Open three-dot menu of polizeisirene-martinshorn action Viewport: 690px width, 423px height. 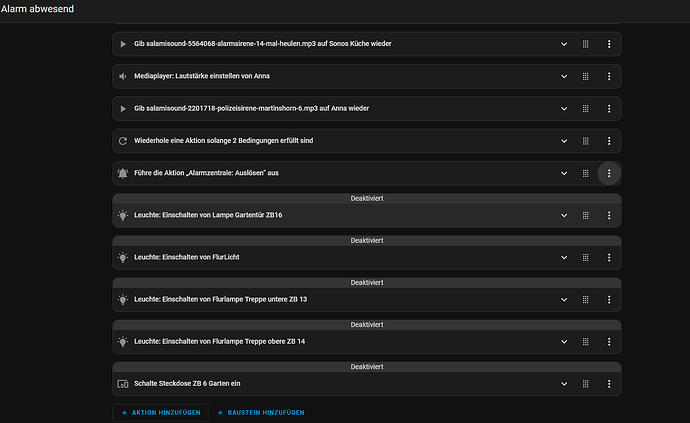[x=609, y=109]
